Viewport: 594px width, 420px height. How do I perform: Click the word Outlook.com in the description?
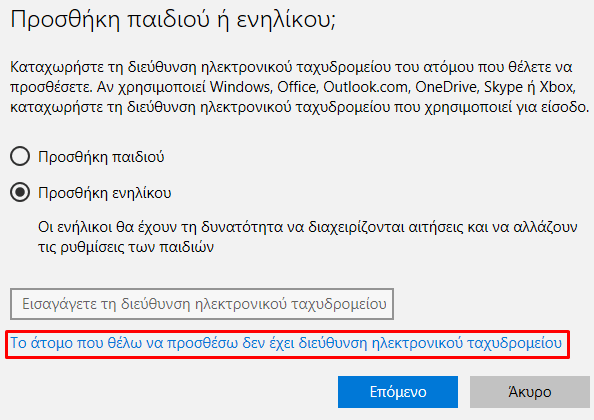[365, 87]
